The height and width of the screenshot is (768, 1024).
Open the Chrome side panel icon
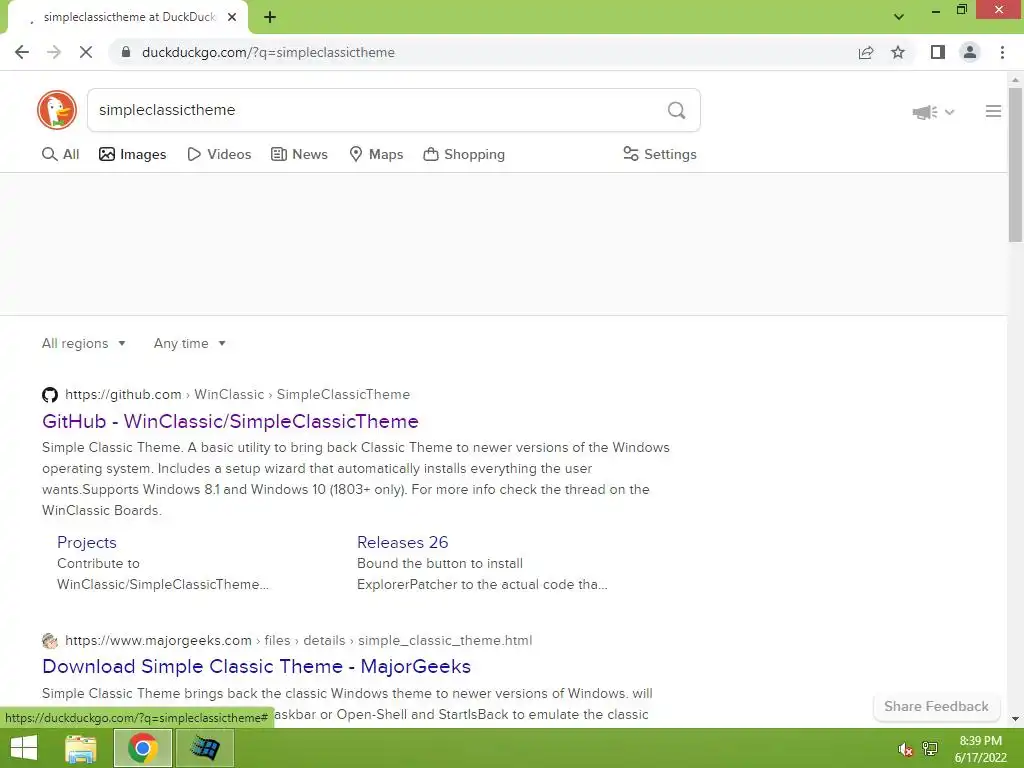(x=938, y=52)
